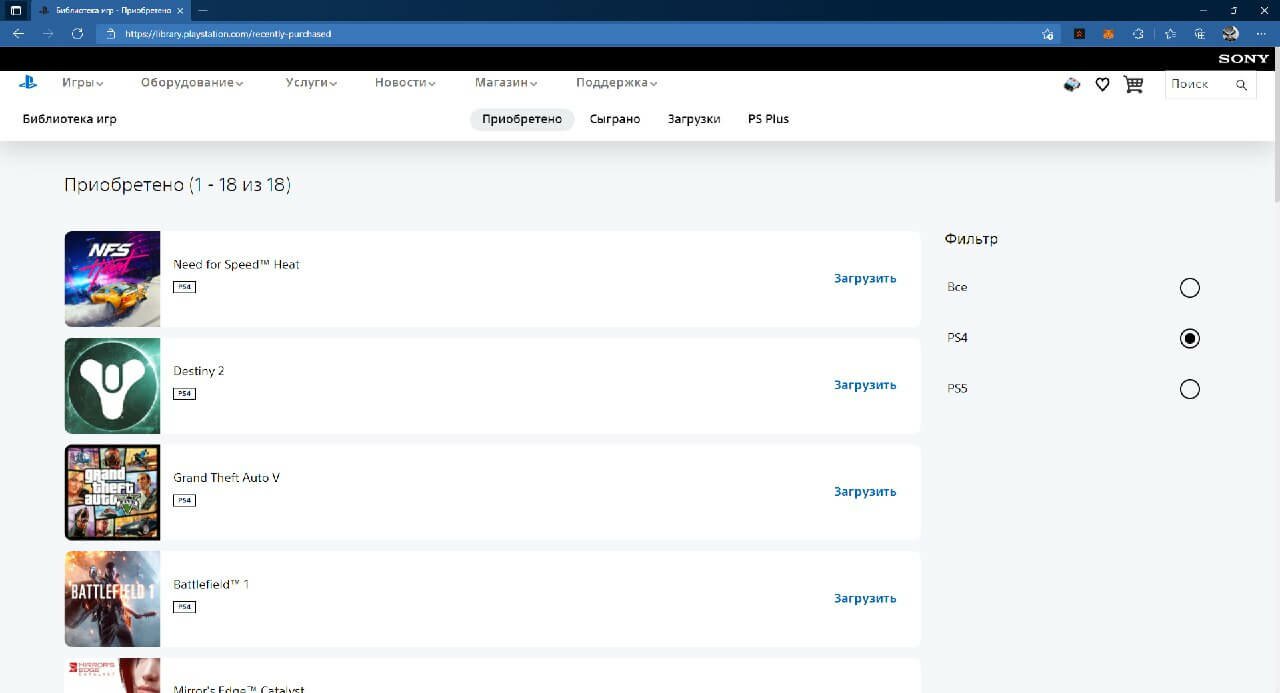The image size is (1280, 693).
Task: Click Загрузить for Battlefield 1
Action: click(865, 599)
